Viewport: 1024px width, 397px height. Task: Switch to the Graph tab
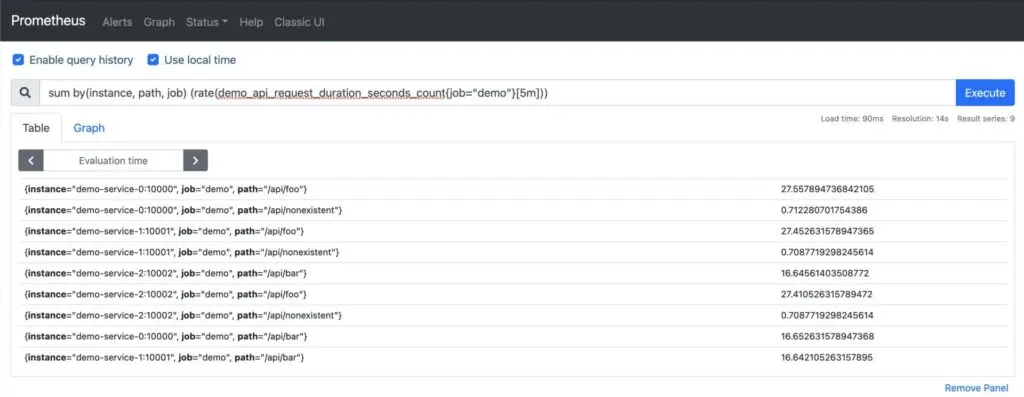click(x=89, y=128)
